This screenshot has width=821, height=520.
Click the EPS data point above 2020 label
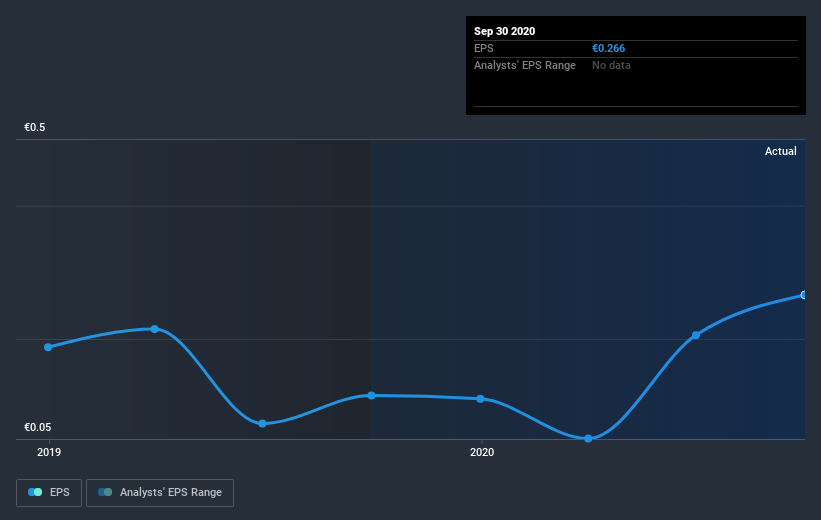click(x=481, y=399)
